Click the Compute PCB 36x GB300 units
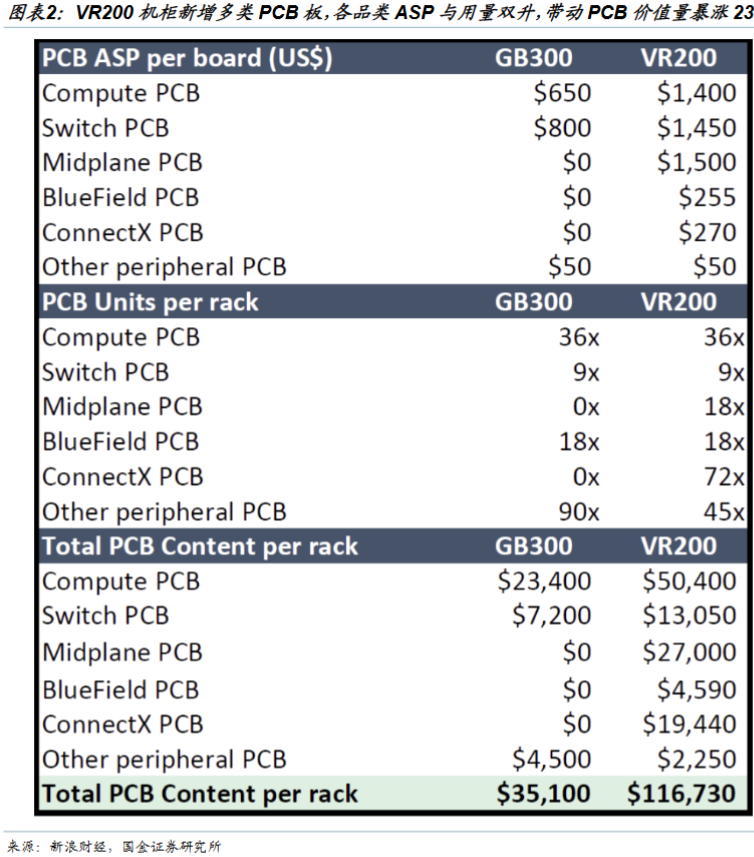 tap(579, 337)
